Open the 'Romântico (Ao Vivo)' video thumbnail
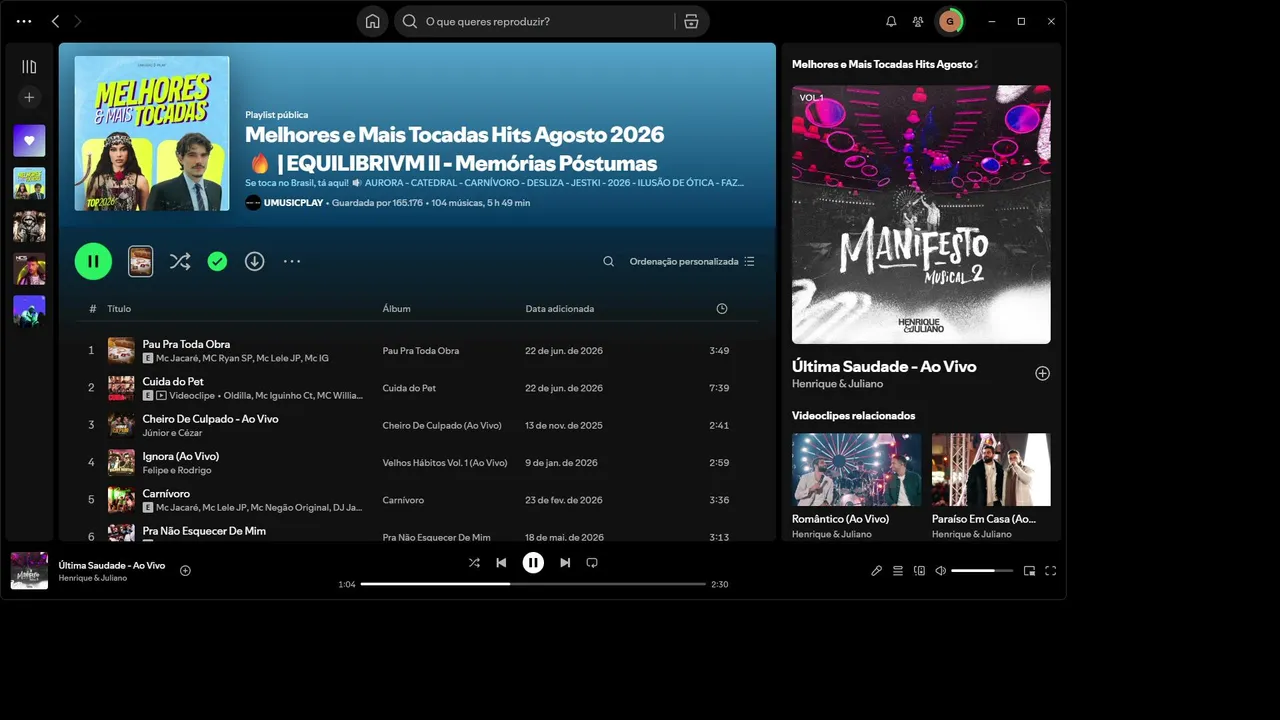This screenshot has height=720, width=1280. pyautogui.click(x=857, y=470)
